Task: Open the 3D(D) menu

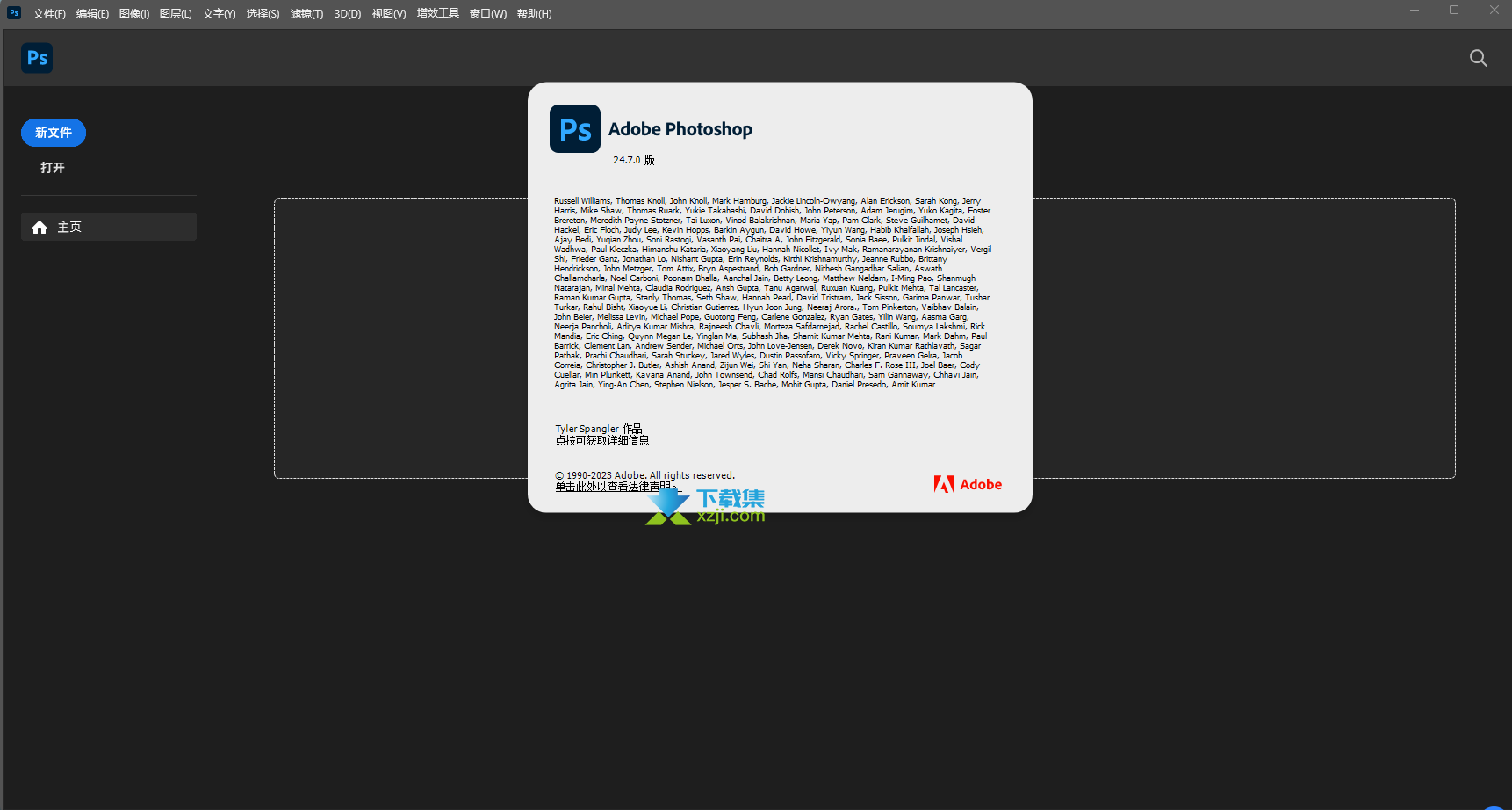Action: coord(348,14)
